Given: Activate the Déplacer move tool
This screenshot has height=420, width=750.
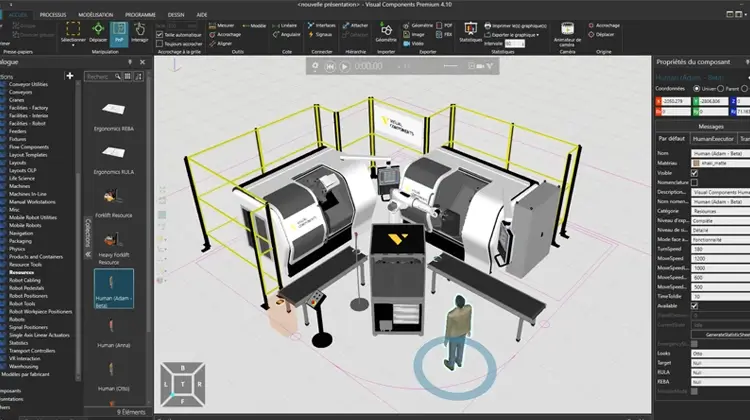Looking at the screenshot, I should coord(98,32).
